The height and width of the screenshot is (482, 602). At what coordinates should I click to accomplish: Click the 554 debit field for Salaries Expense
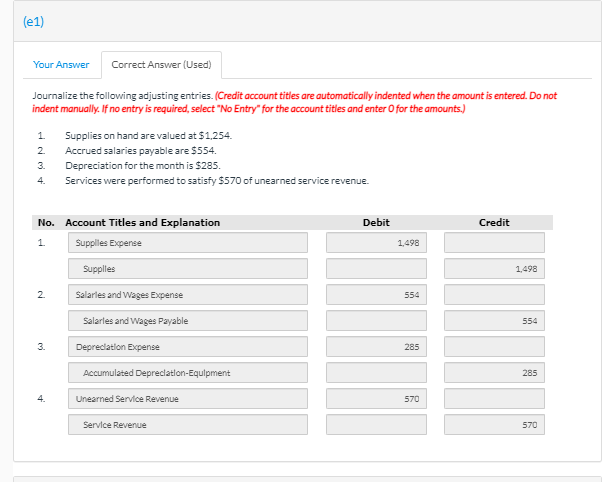[x=376, y=295]
